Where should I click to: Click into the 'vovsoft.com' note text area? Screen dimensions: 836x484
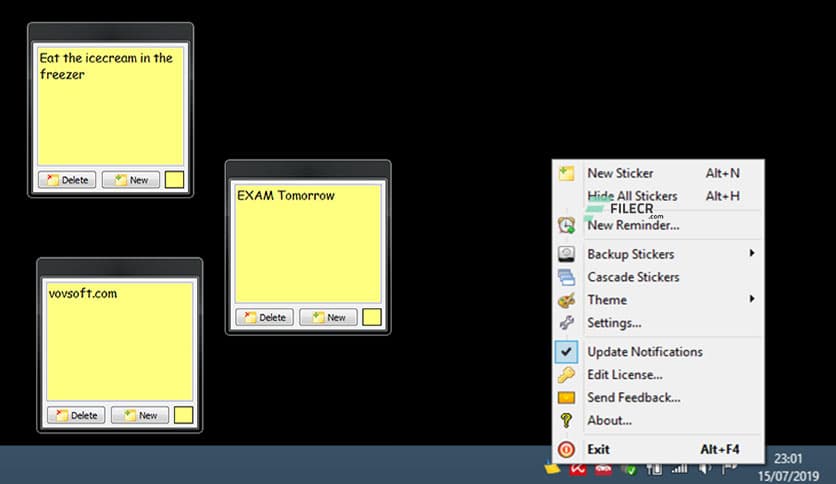coord(119,342)
